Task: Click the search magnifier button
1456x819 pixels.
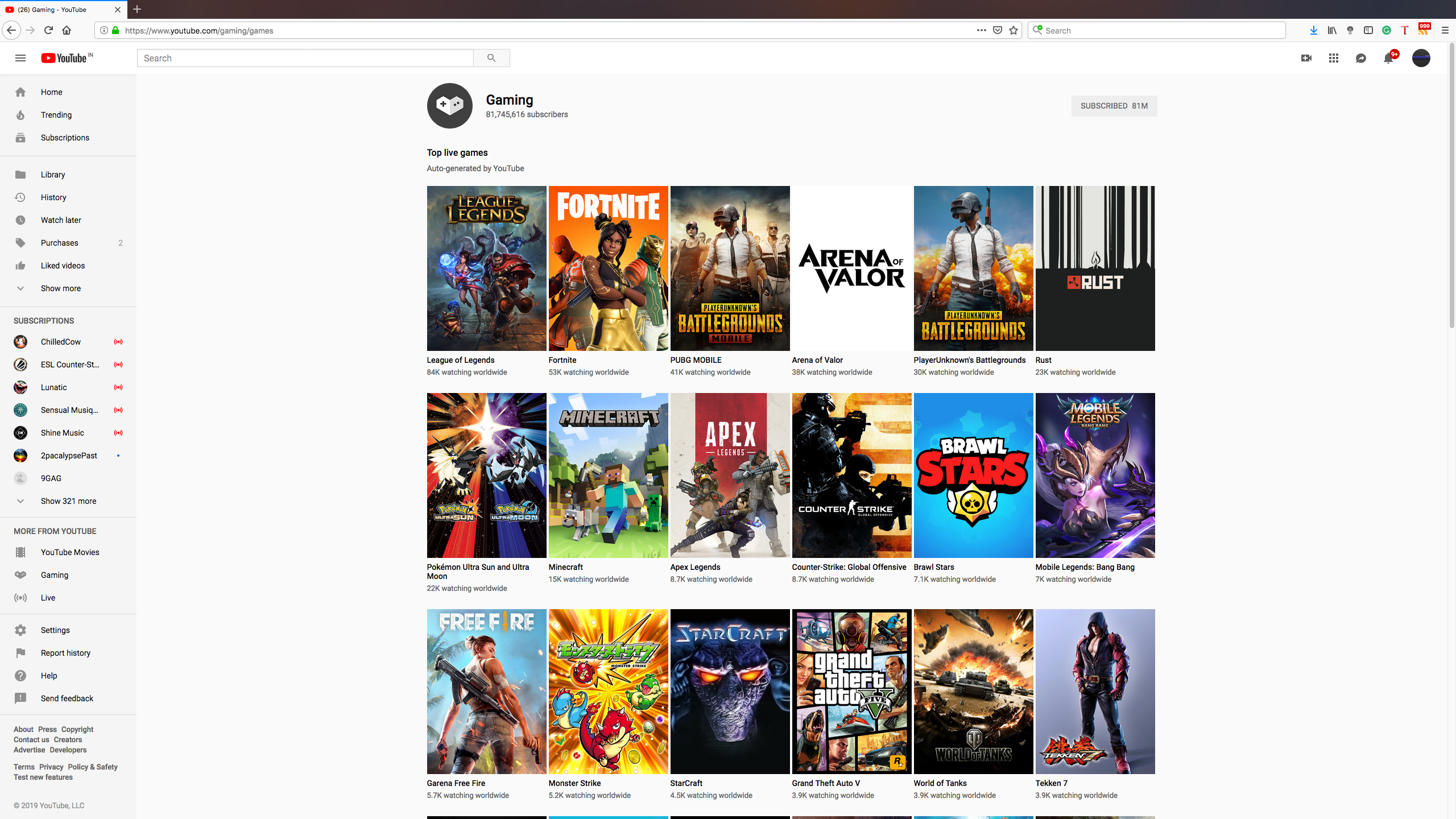Action: point(491,58)
